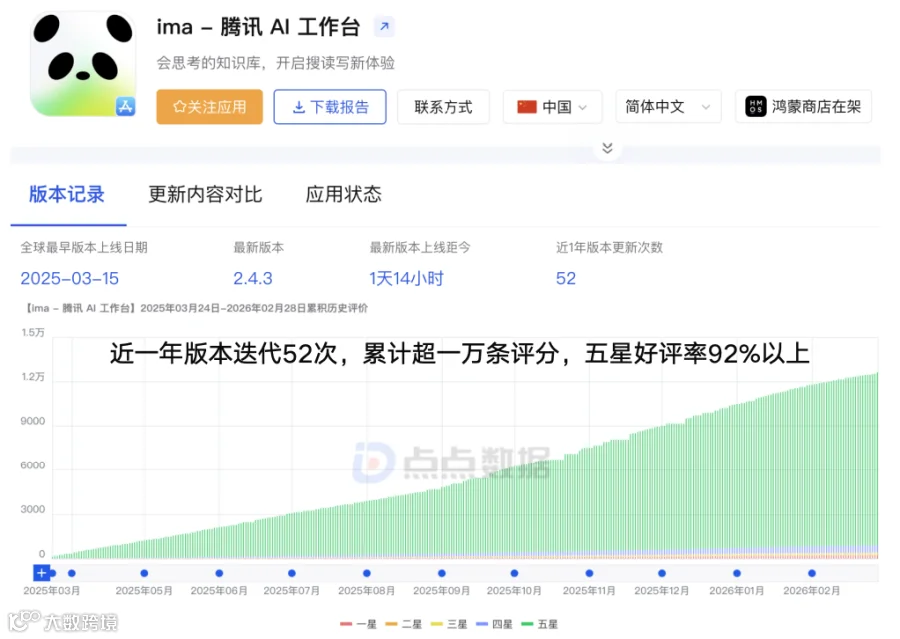The width and height of the screenshot is (900, 639).
Task: Click the update count 52
Action: pyautogui.click(x=565, y=278)
